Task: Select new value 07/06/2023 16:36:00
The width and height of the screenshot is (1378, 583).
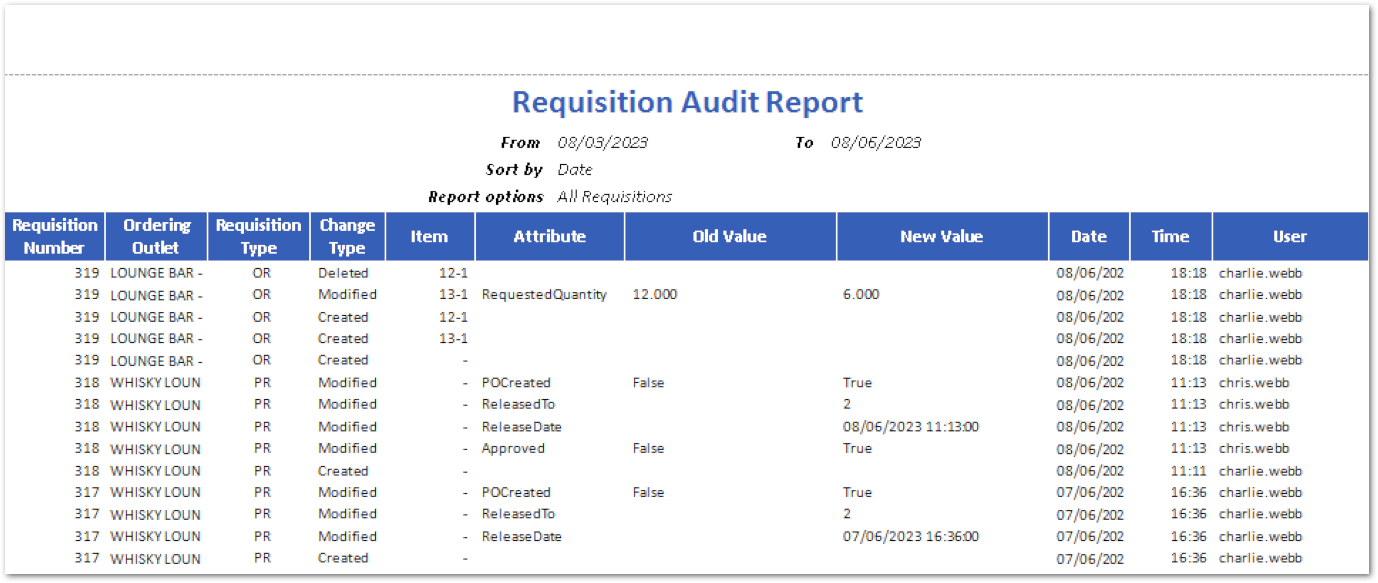Action: 911,537
